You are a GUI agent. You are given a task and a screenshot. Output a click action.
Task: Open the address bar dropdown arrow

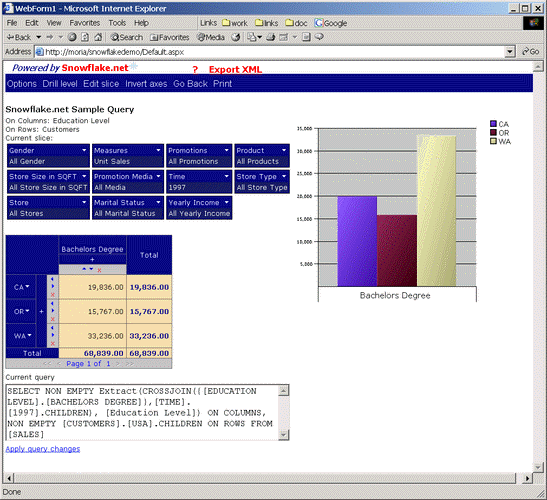(x=510, y=52)
